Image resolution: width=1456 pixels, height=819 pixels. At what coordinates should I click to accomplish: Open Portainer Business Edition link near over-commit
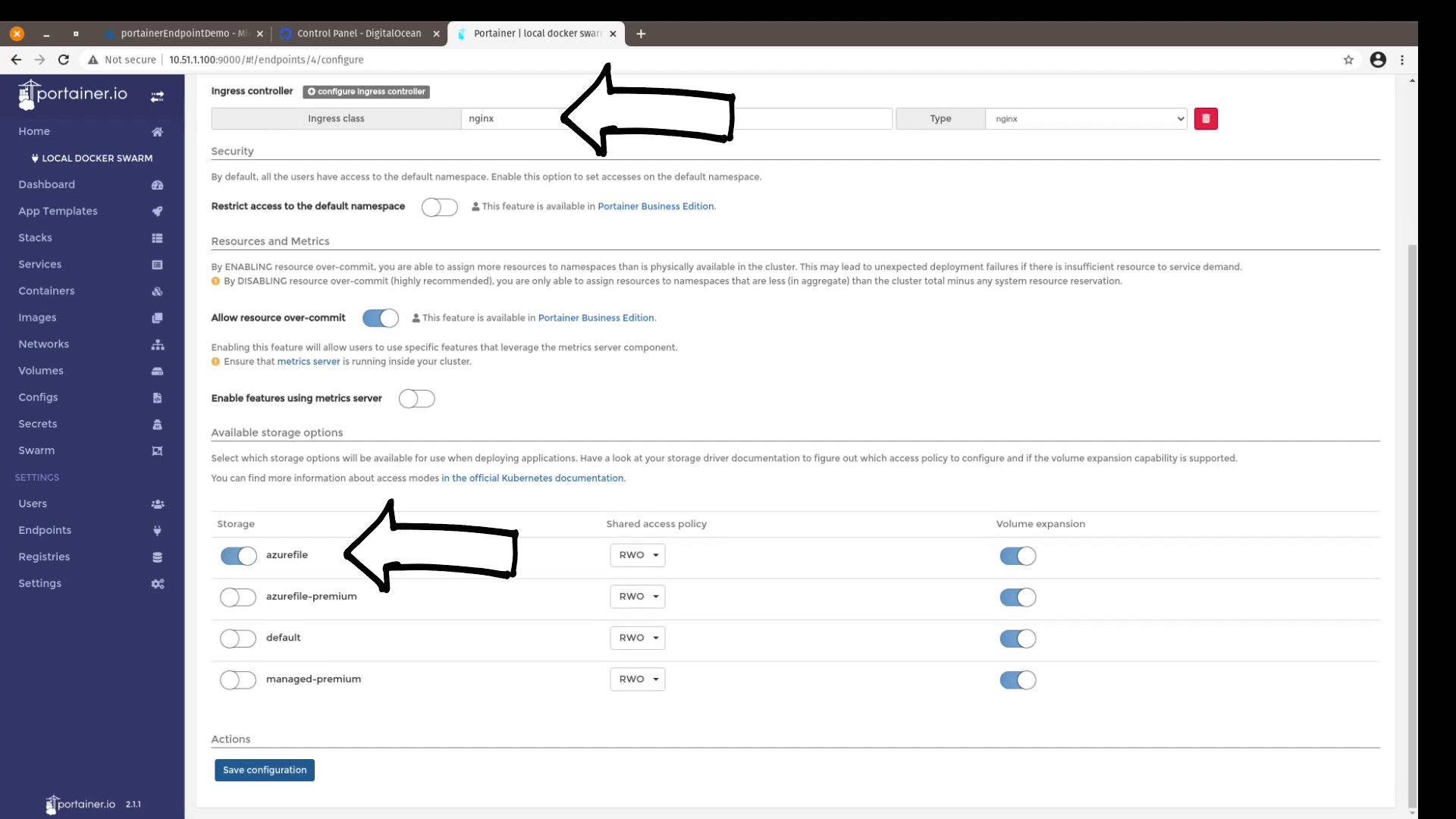point(596,318)
